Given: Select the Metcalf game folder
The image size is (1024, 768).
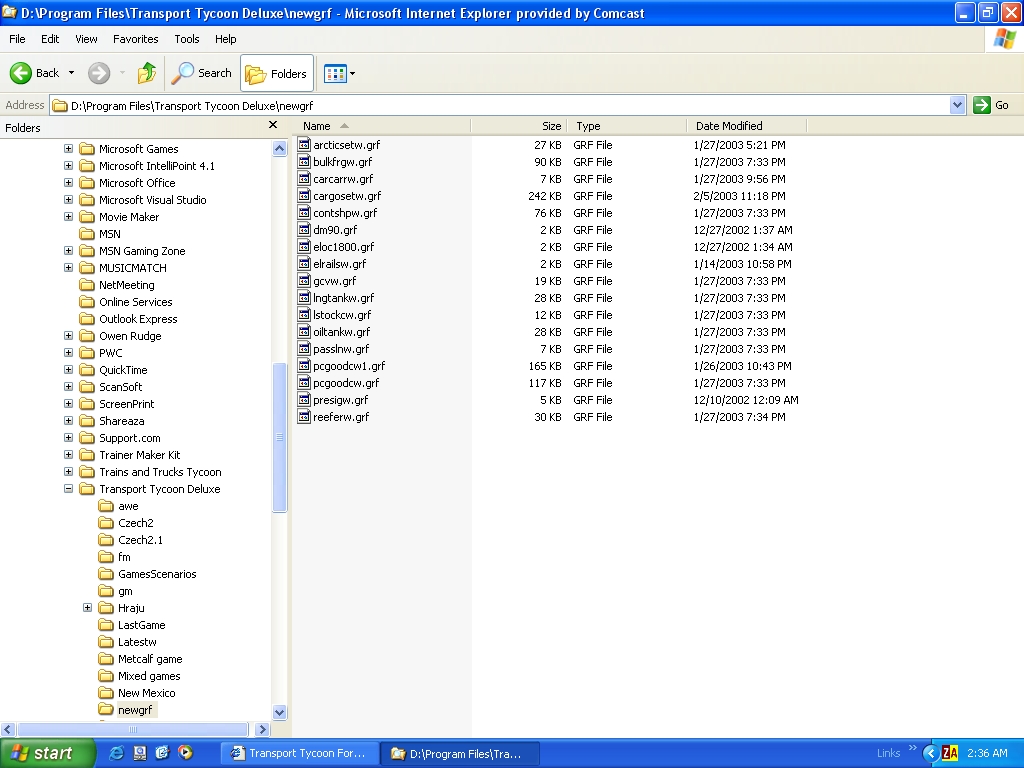Looking at the screenshot, I should [150, 659].
